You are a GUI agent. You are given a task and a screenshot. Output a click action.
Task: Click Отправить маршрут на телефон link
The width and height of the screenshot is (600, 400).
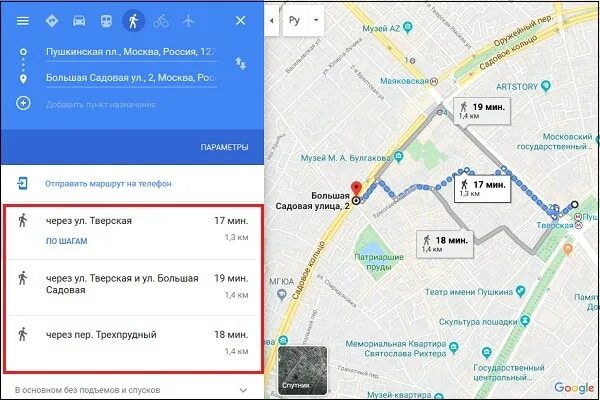(108, 184)
